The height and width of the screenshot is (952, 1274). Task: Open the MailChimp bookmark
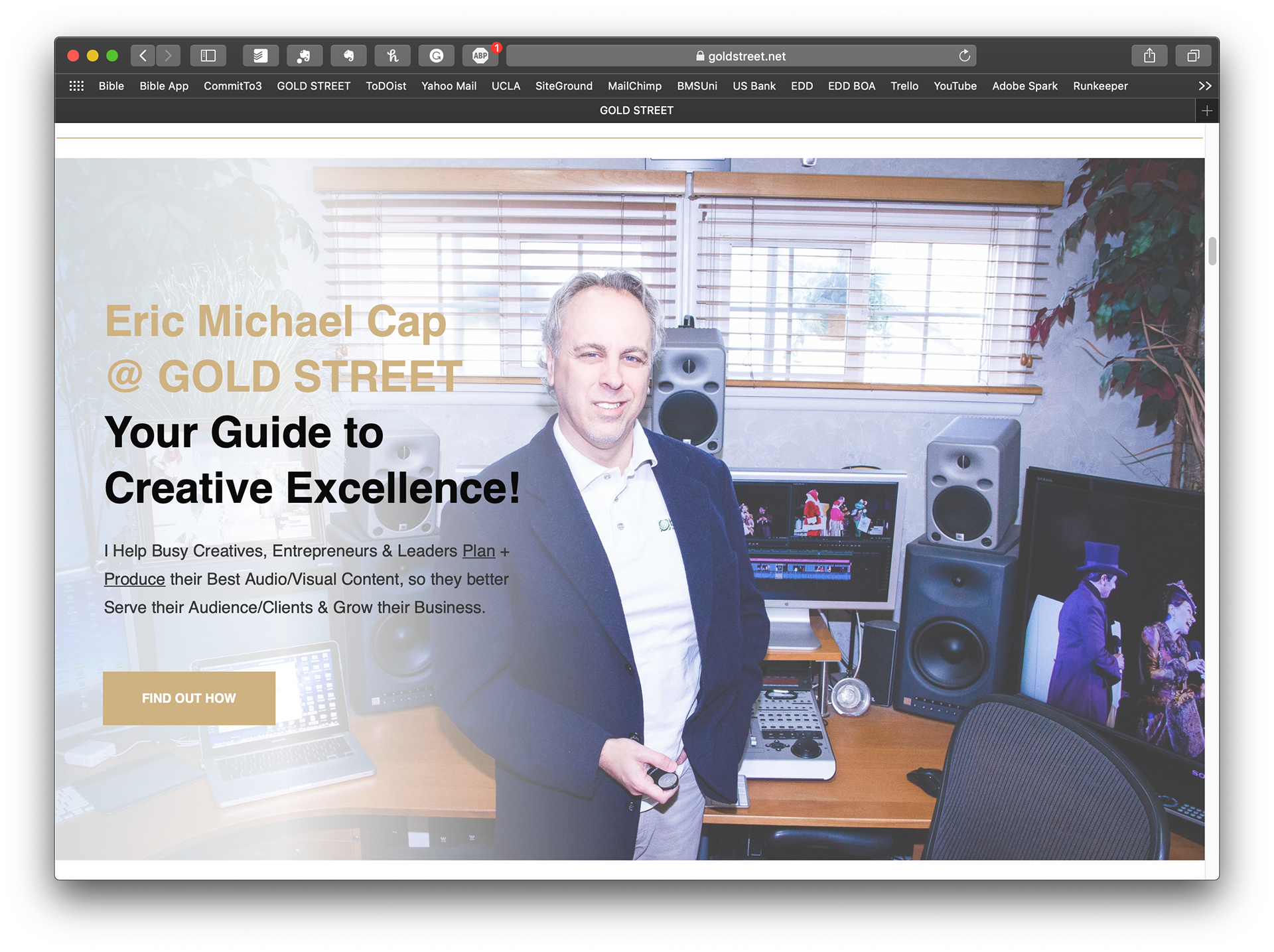click(x=635, y=86)
